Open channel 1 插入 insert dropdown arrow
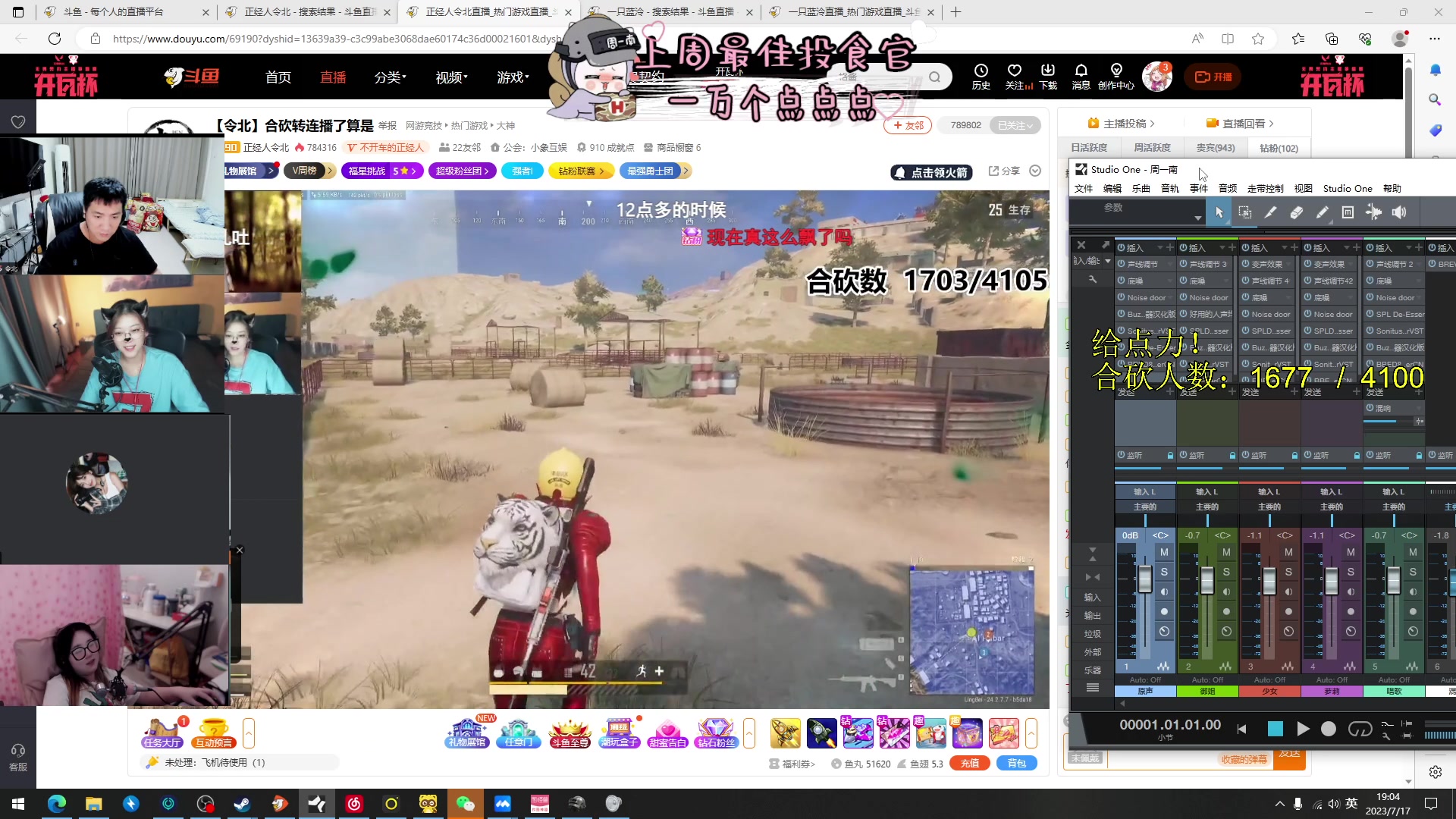This screenshot has height=819, width=1456. (x=1160, y=248)
